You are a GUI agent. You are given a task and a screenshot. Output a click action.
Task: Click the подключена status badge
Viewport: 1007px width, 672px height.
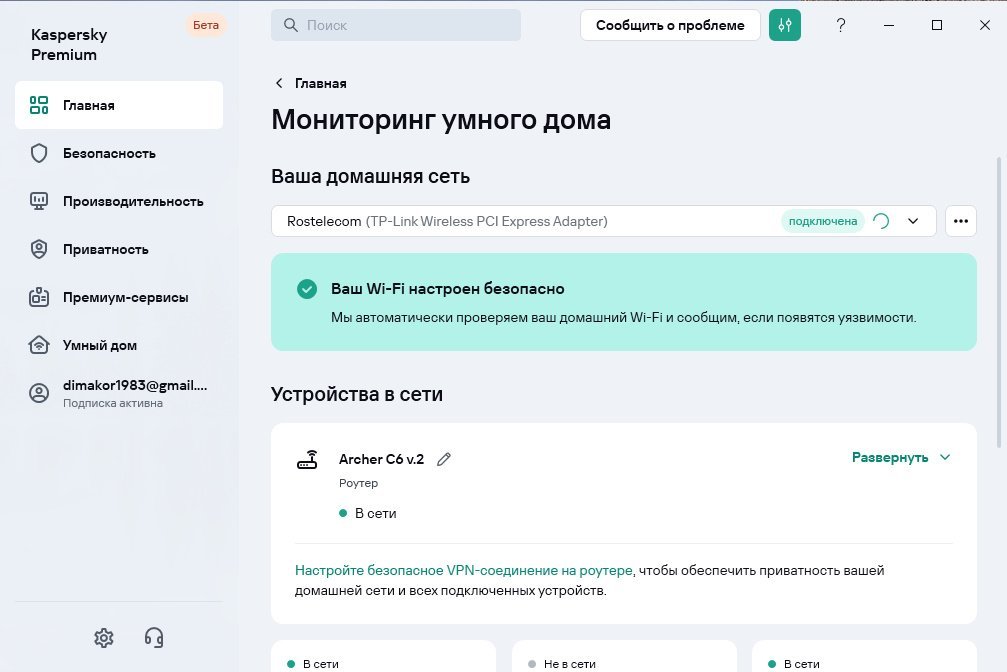click(823, 221)
